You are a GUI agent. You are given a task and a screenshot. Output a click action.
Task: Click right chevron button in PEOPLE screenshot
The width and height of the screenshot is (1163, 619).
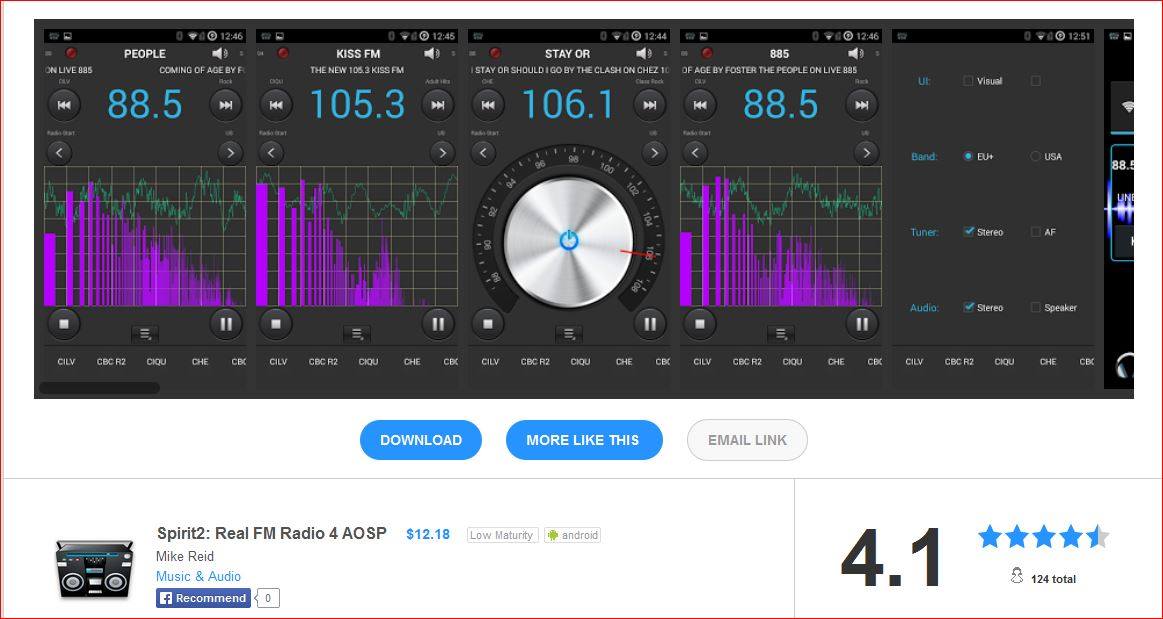click(x=230, y=153)
